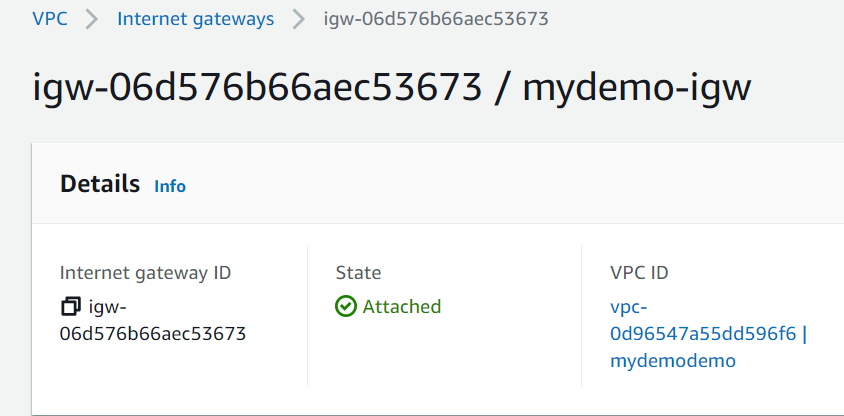The height and width of the screenshot is (416, 844).
Task: Click the green Attached checkmark icon
Action: 346,306
